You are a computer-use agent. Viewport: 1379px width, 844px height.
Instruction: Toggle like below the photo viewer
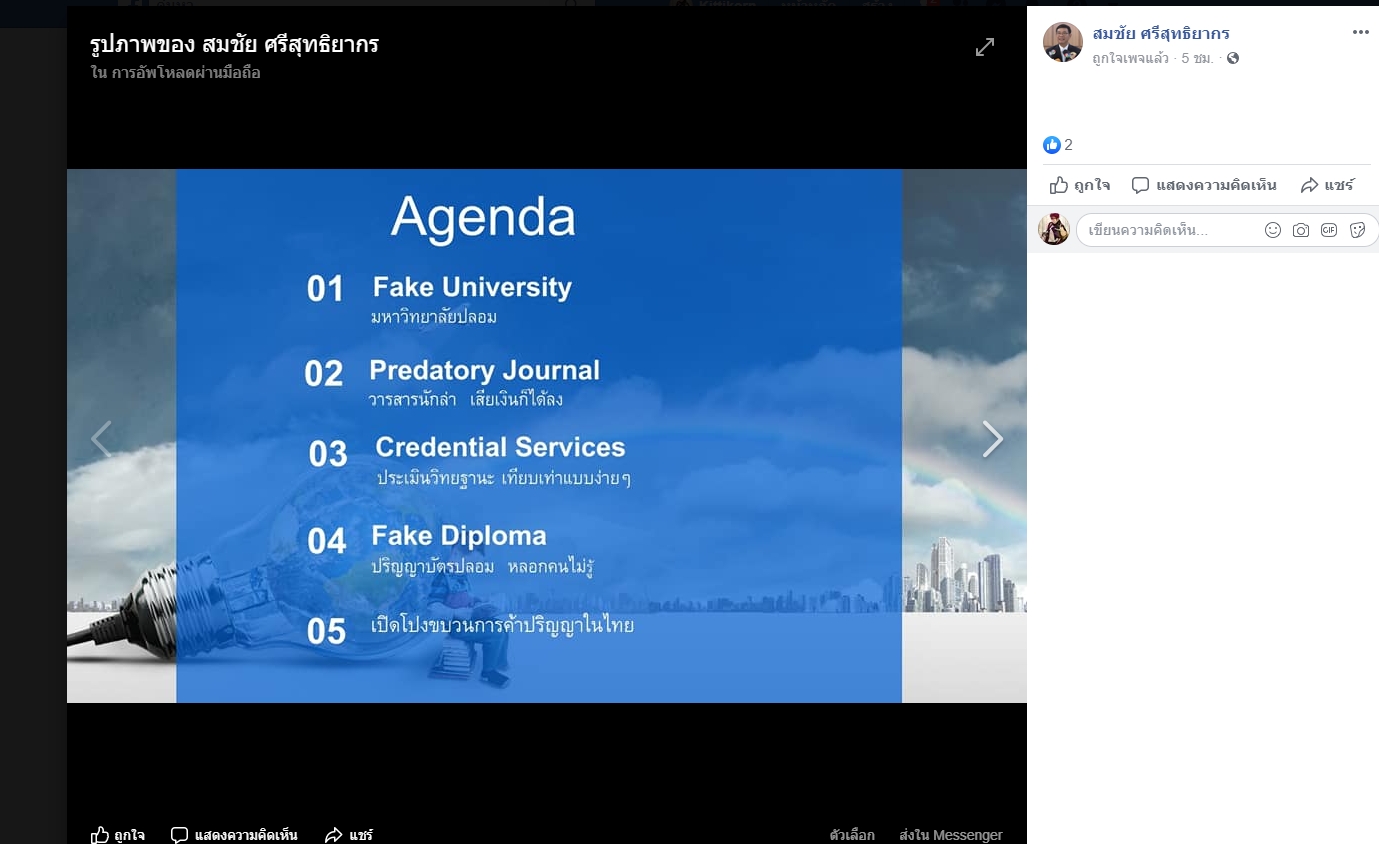(117, 834)
